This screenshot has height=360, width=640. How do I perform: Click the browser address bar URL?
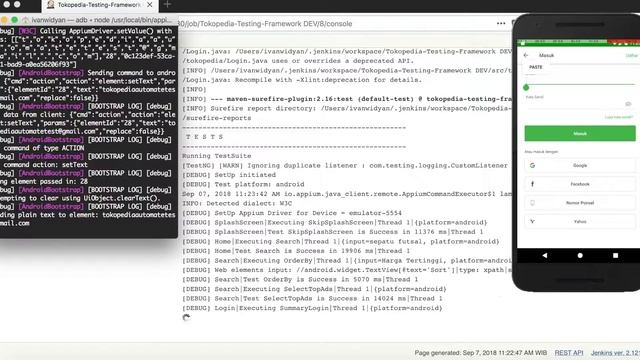tap(265, 24)
